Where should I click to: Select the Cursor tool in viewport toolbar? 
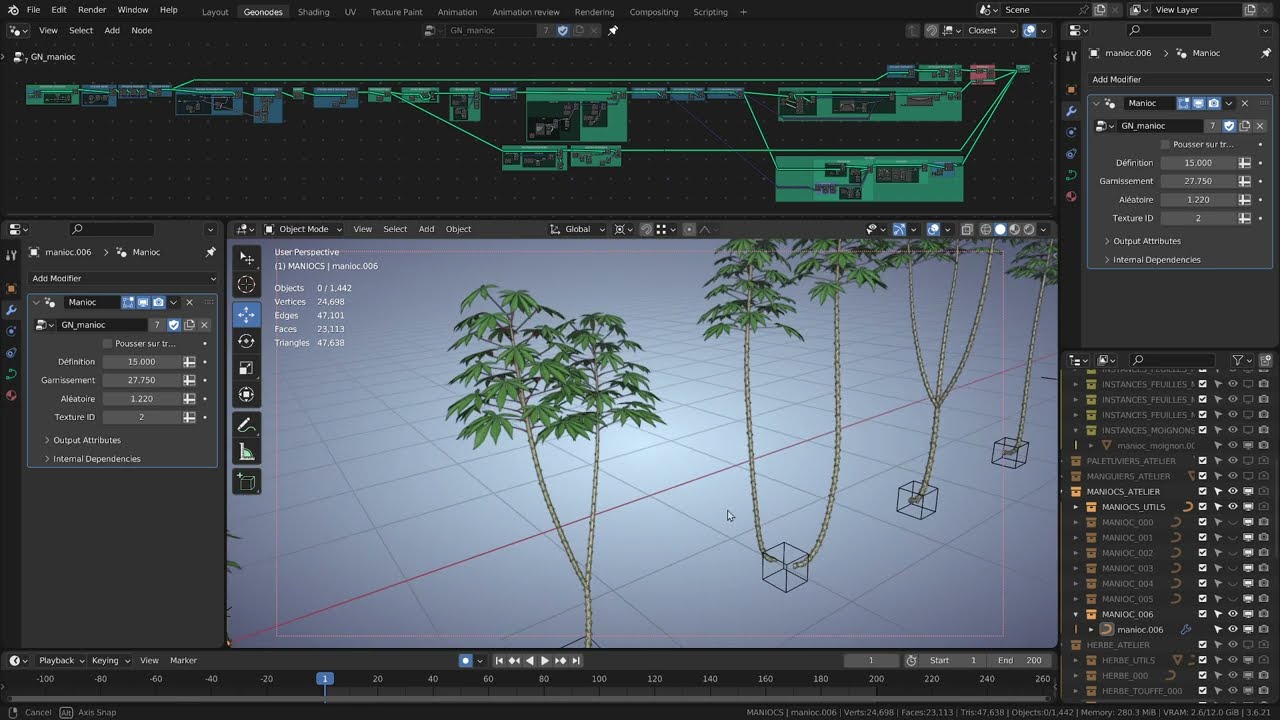246,285
